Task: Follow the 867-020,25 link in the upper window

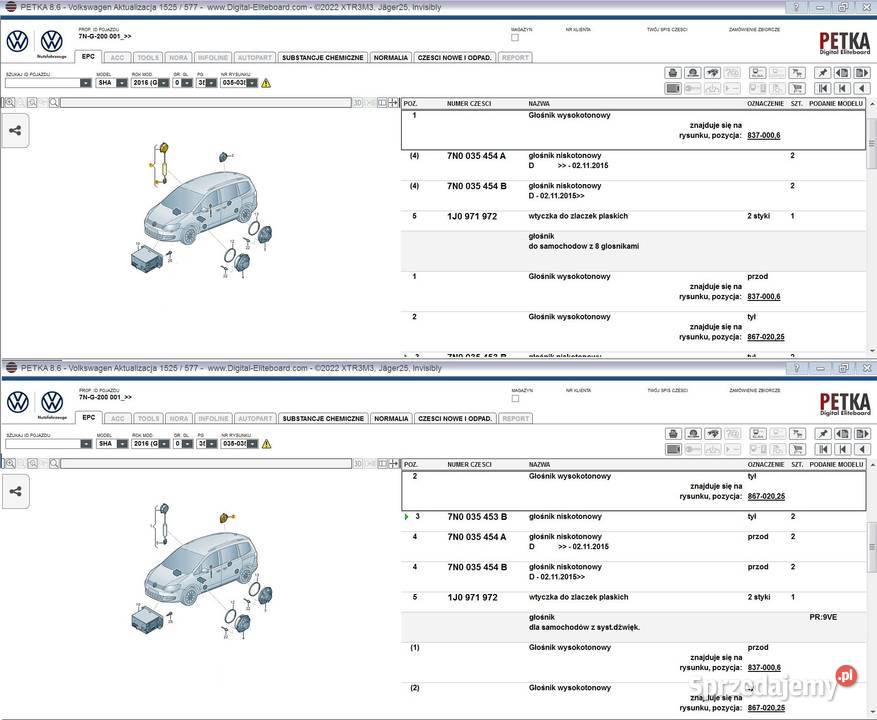Action: click(x=765, y=337)
